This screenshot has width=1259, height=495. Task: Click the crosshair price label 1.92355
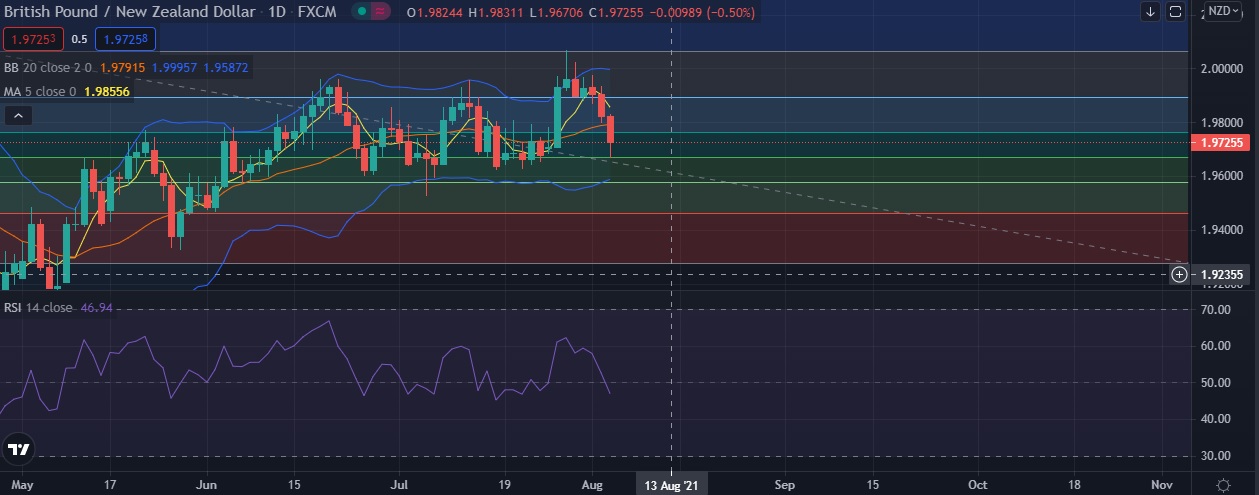1220,274
